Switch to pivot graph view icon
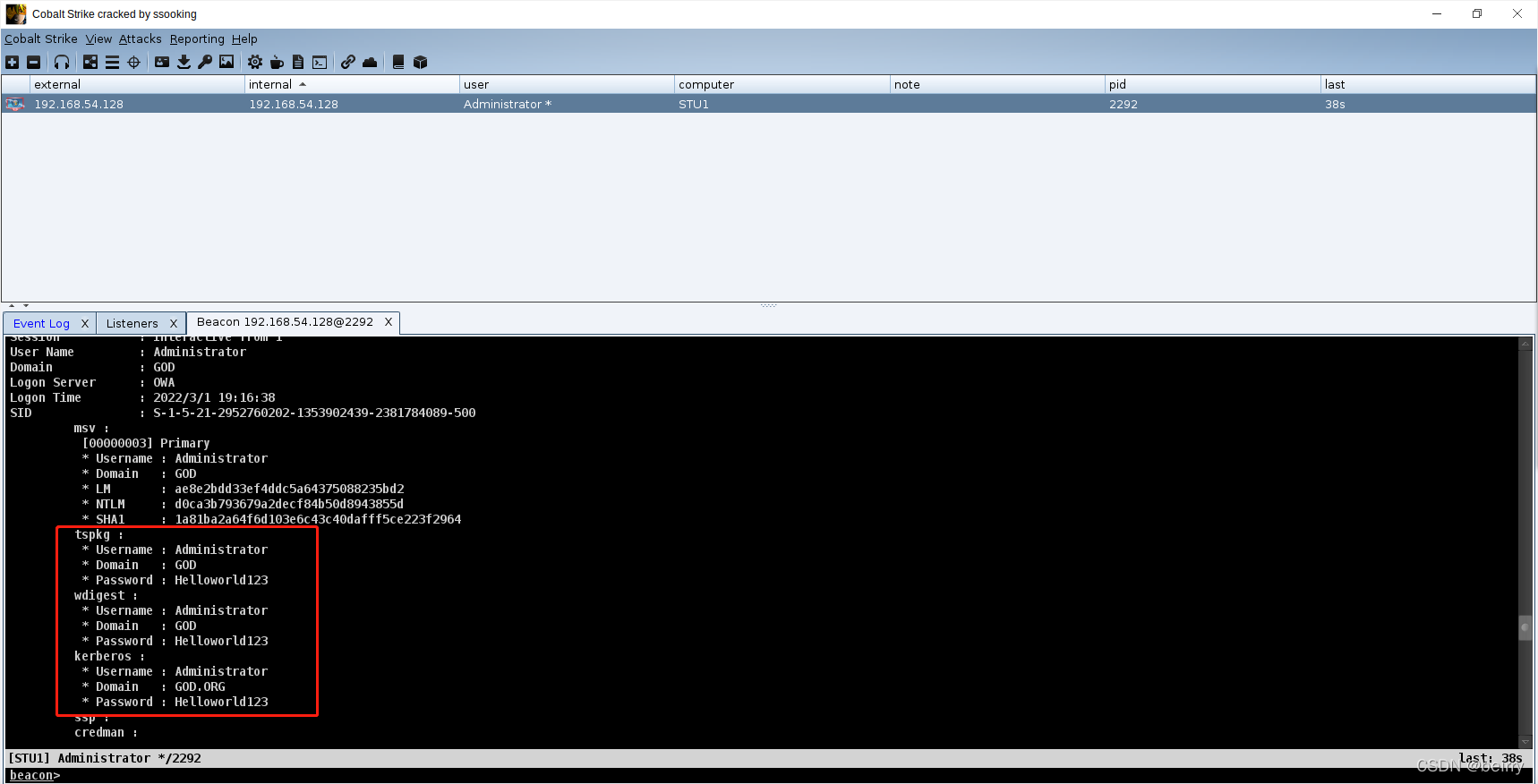1538x784 pixels. (x=90, y=62)
